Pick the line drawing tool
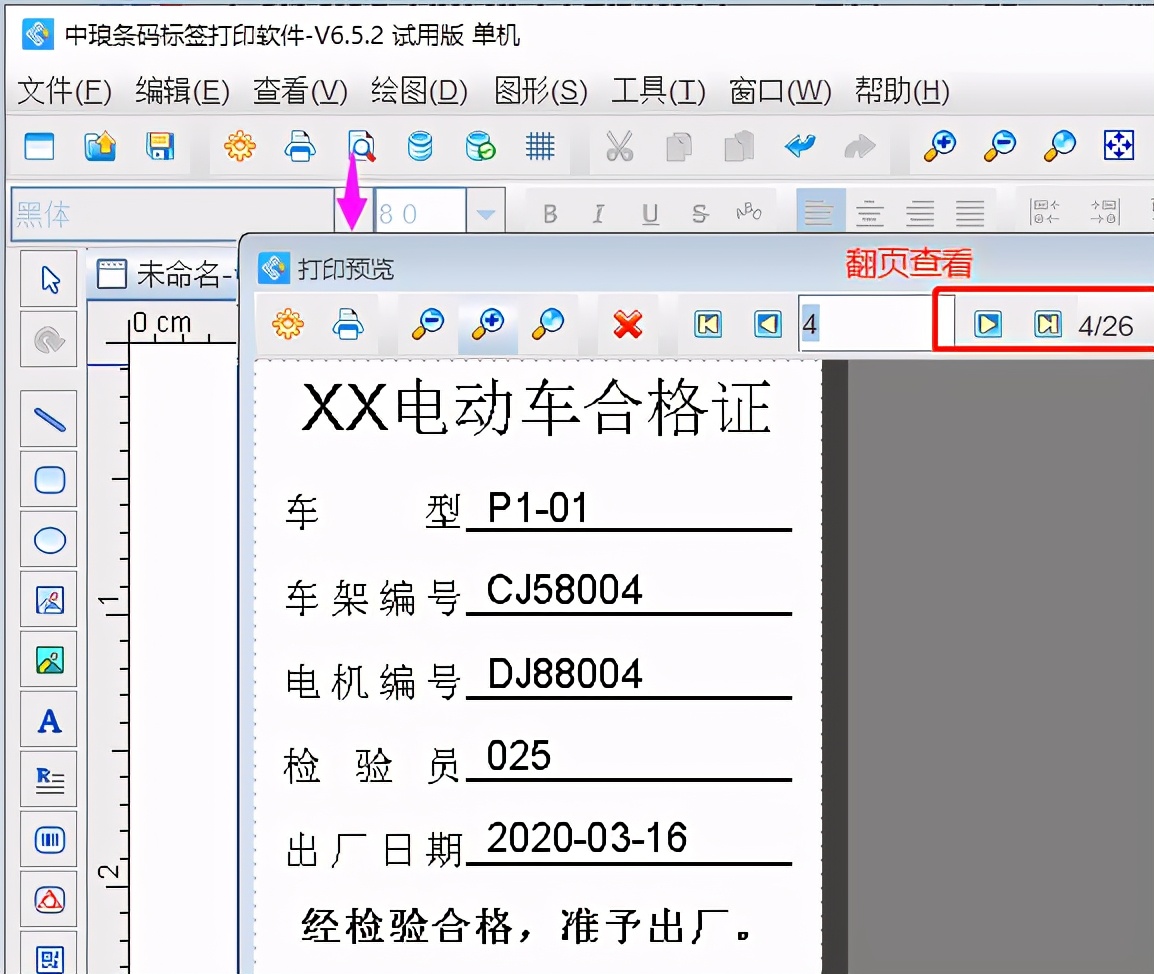1154x974 pixels. coord(49,419)
